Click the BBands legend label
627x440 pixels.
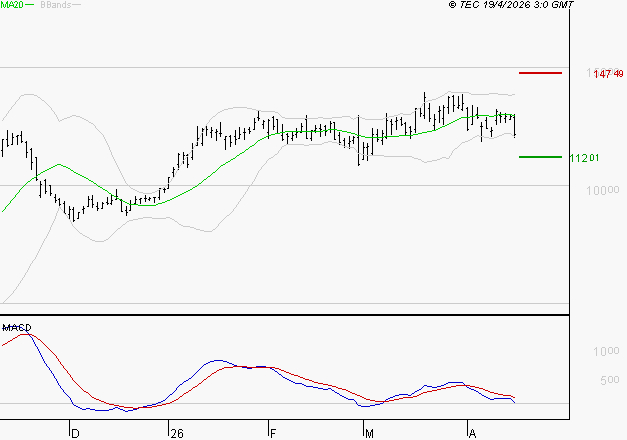tap(56, 5)
